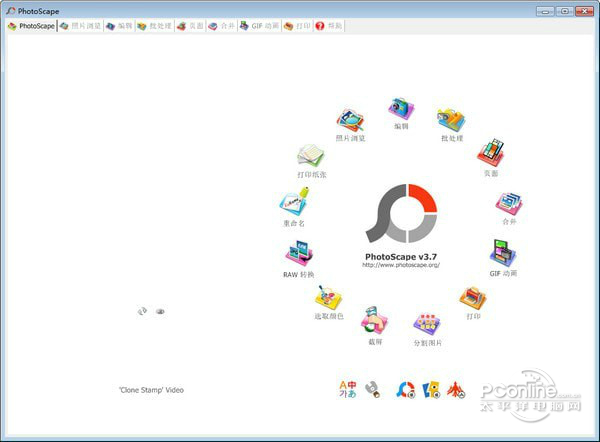600x442 pixels.
Task: Open the 打印纸张 paper print icon
Action: (x=311, y=156)
